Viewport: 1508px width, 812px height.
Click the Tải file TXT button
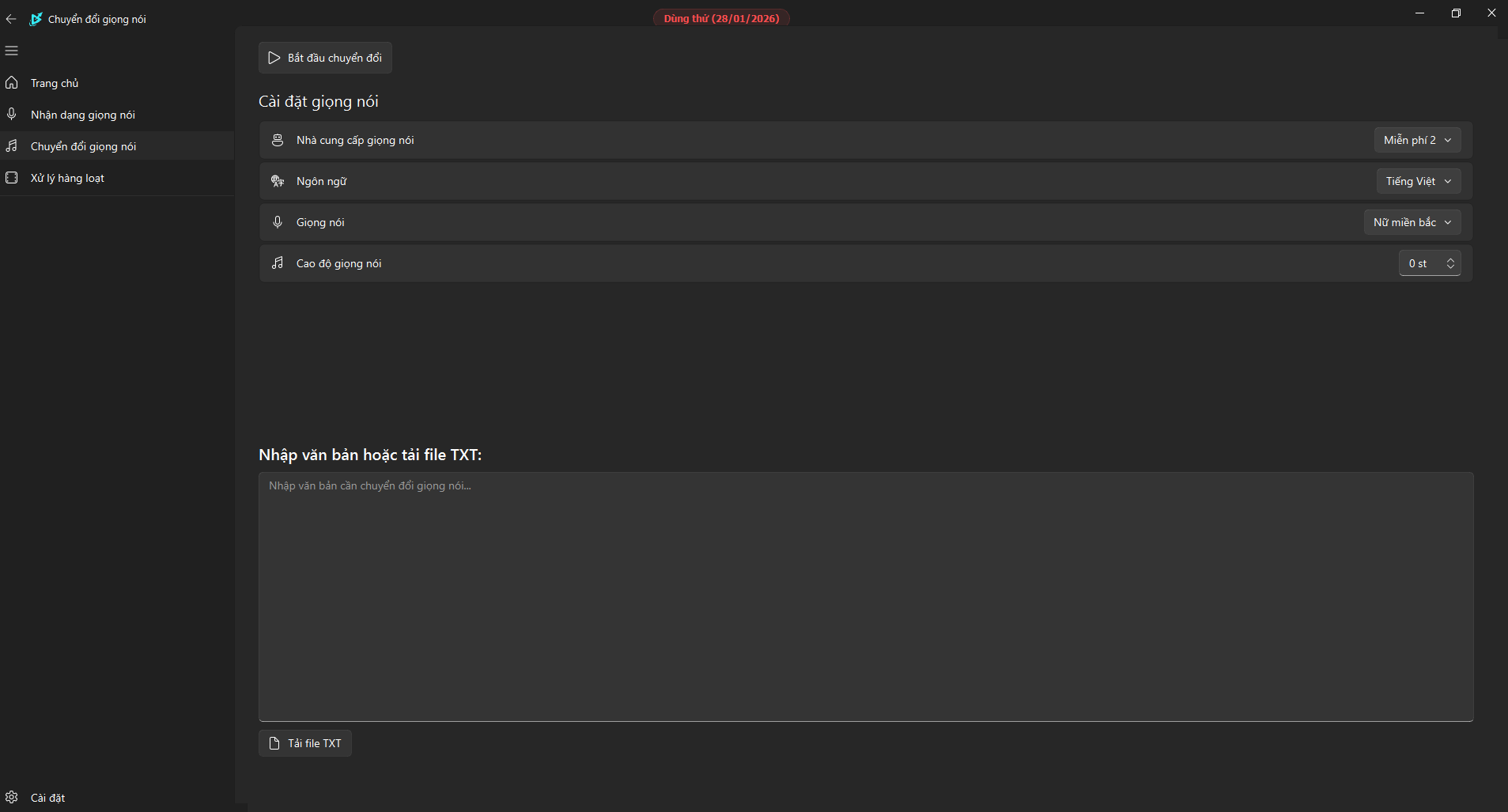click(305, 743)
